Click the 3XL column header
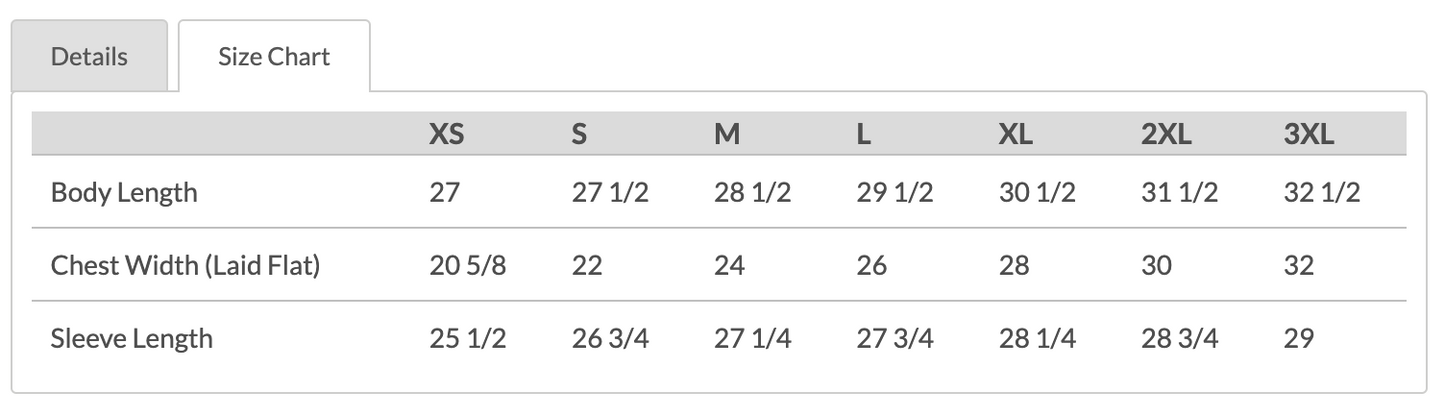This screenshot has height=417, width=1445. pos(1309,134)
